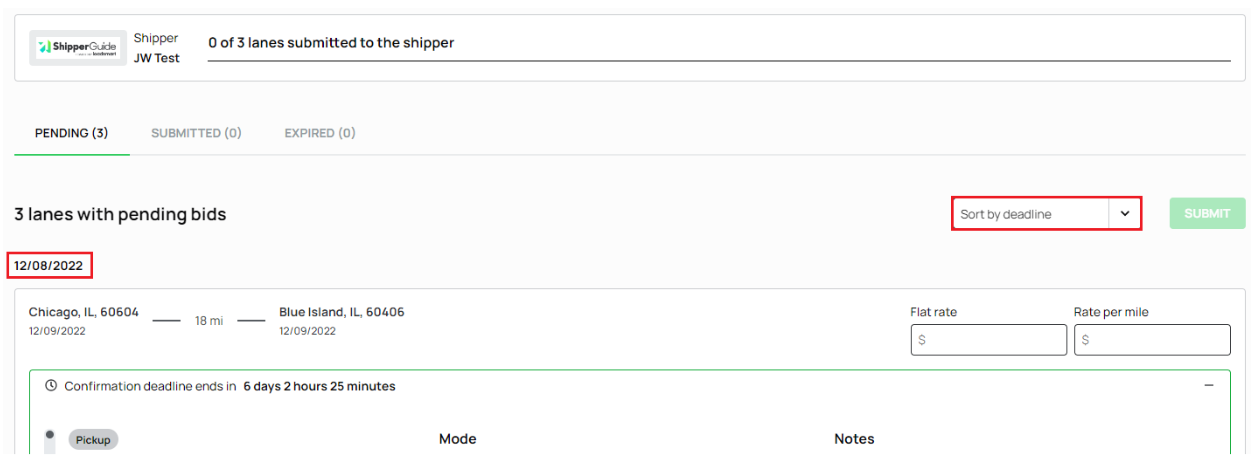Image resolution: width=1252 pixels, height=465 pixels.
Task: Click the pickup stop dot marker
Action: coord(50,435)
